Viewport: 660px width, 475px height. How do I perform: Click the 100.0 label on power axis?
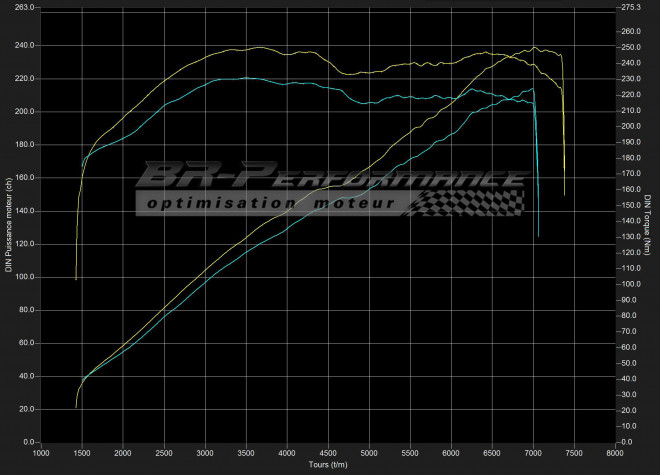pos(24,277)
